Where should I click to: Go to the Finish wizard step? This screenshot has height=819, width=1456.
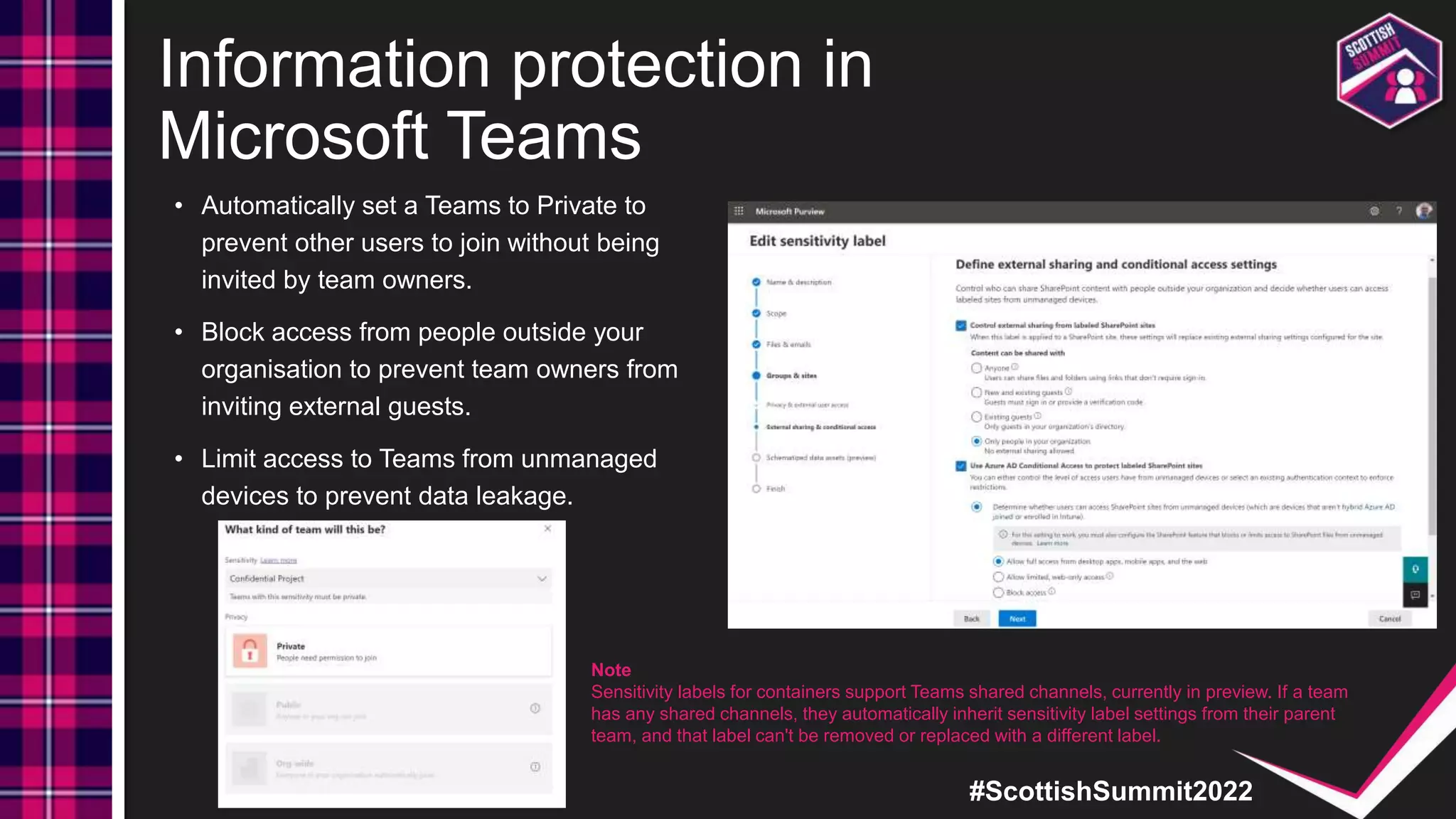776,489
